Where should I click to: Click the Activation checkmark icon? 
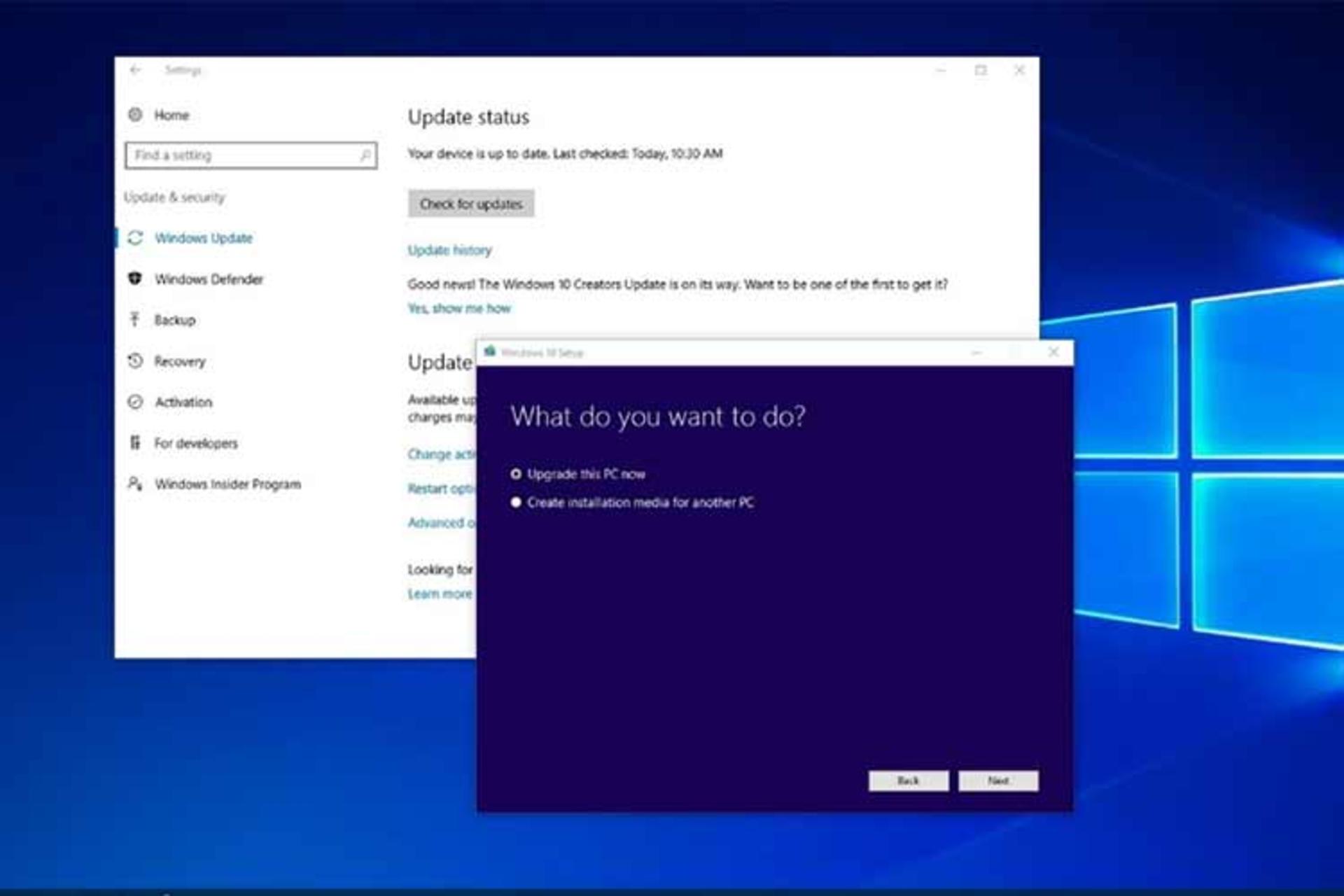pos(135,402)
